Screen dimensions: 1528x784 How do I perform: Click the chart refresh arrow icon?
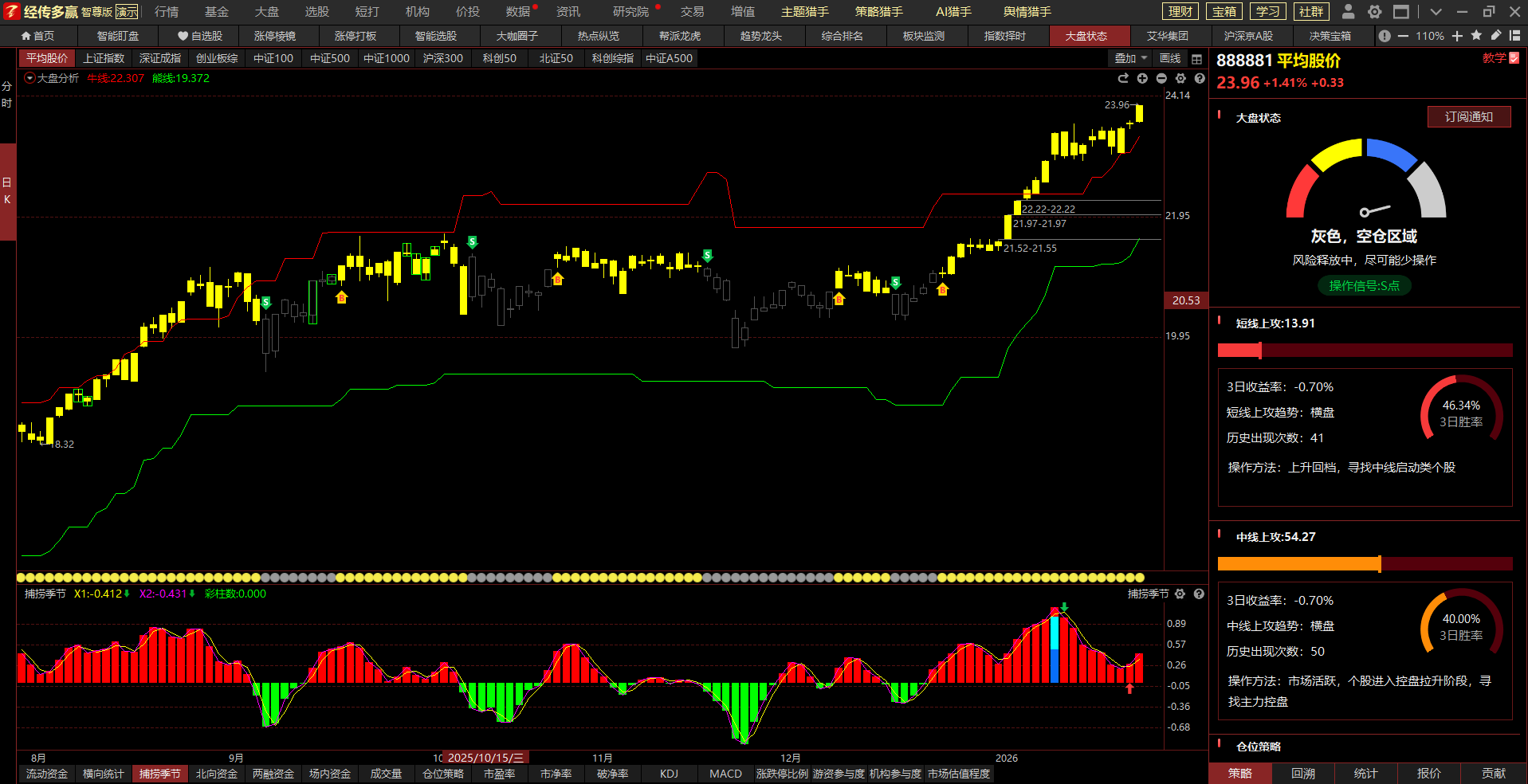click(x=1123, y=78)
